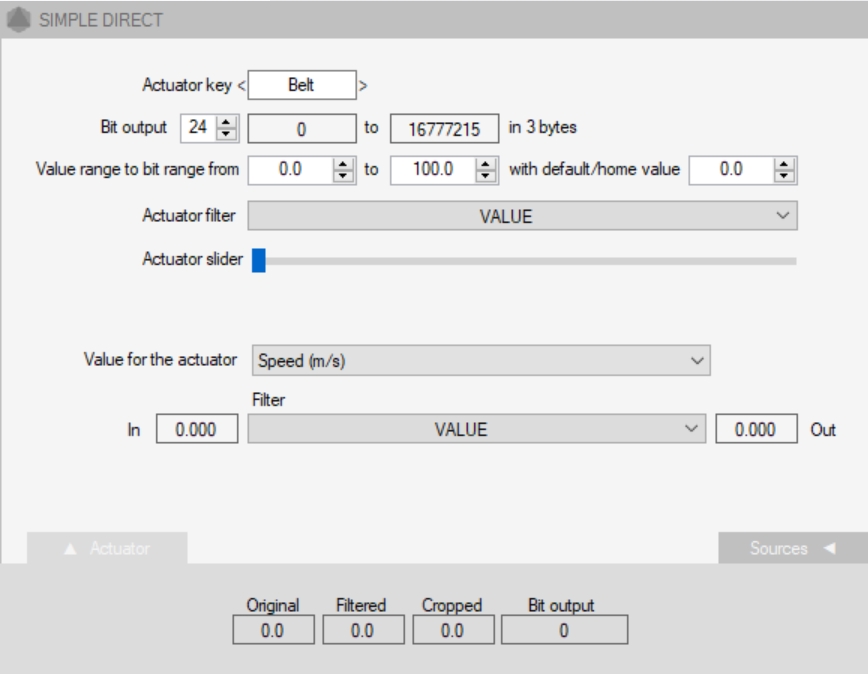868x674 pixels.
Task: Click the Belt actuator key field
Action: click(x=301, y=86)
